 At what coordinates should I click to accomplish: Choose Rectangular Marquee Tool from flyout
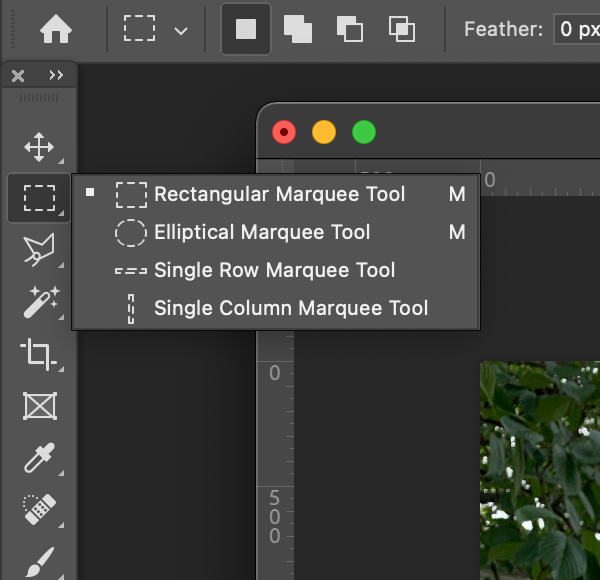276,194
